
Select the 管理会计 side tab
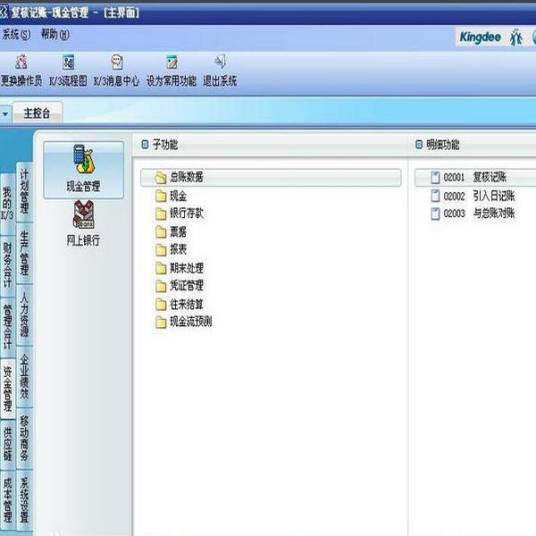(8, 327)
